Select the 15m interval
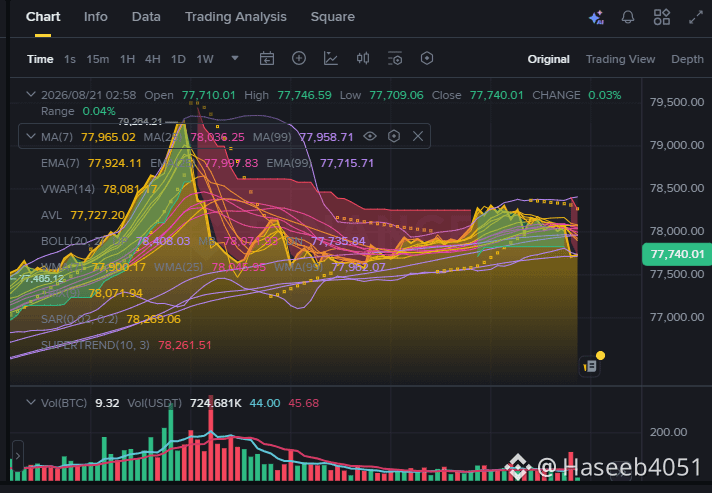Image resolution: width=712 pixels, height=493 pixels. tap(98, 59)
